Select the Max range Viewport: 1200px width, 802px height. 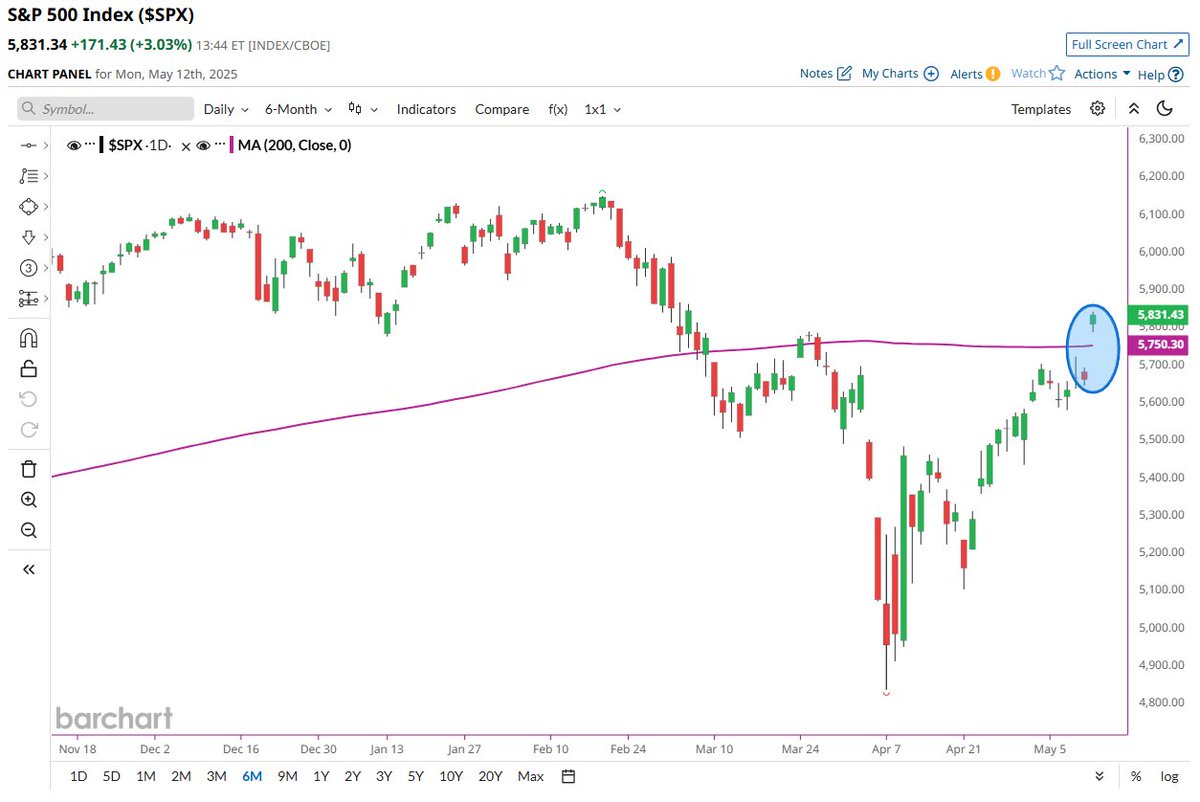[531, 776]
